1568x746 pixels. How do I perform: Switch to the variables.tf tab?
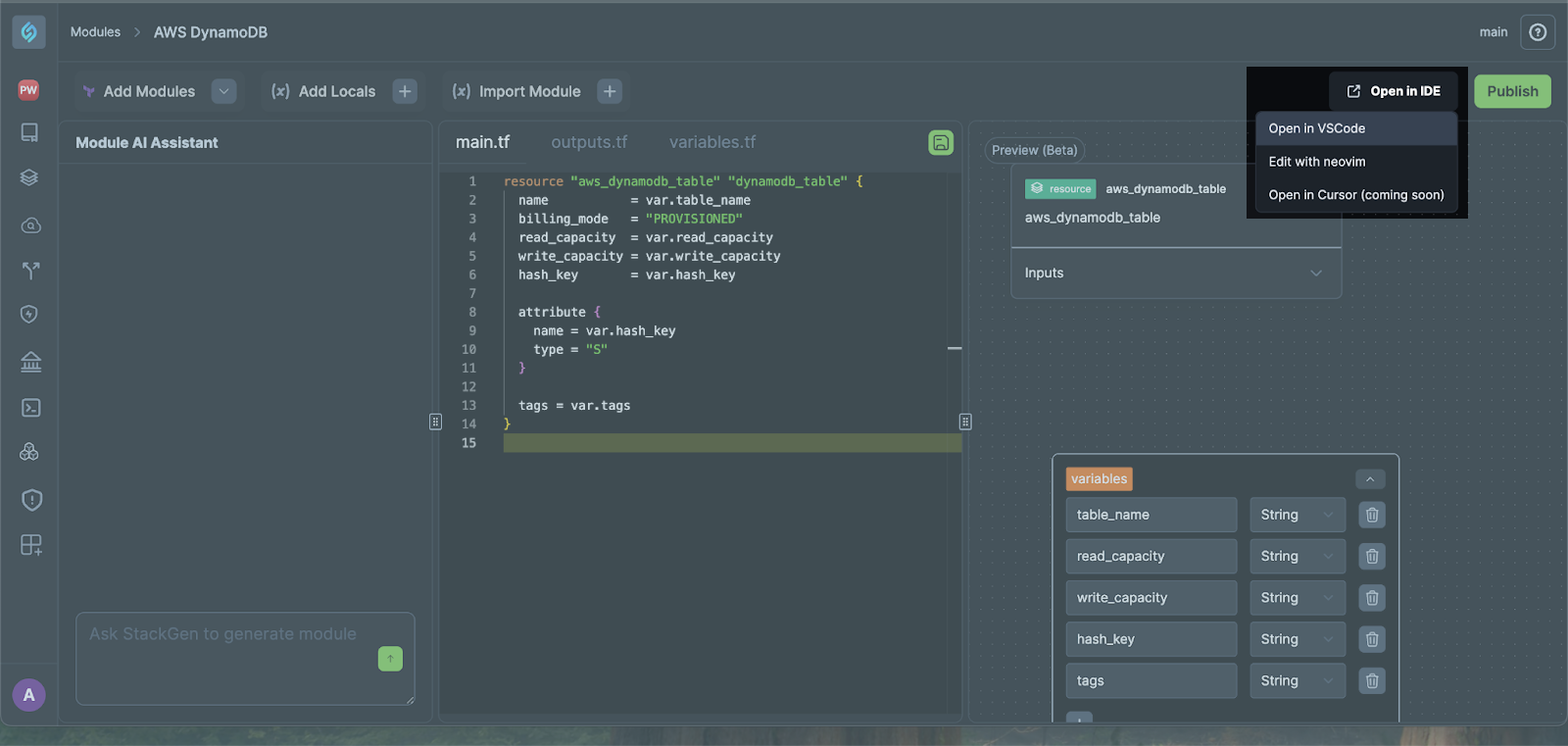712,142
